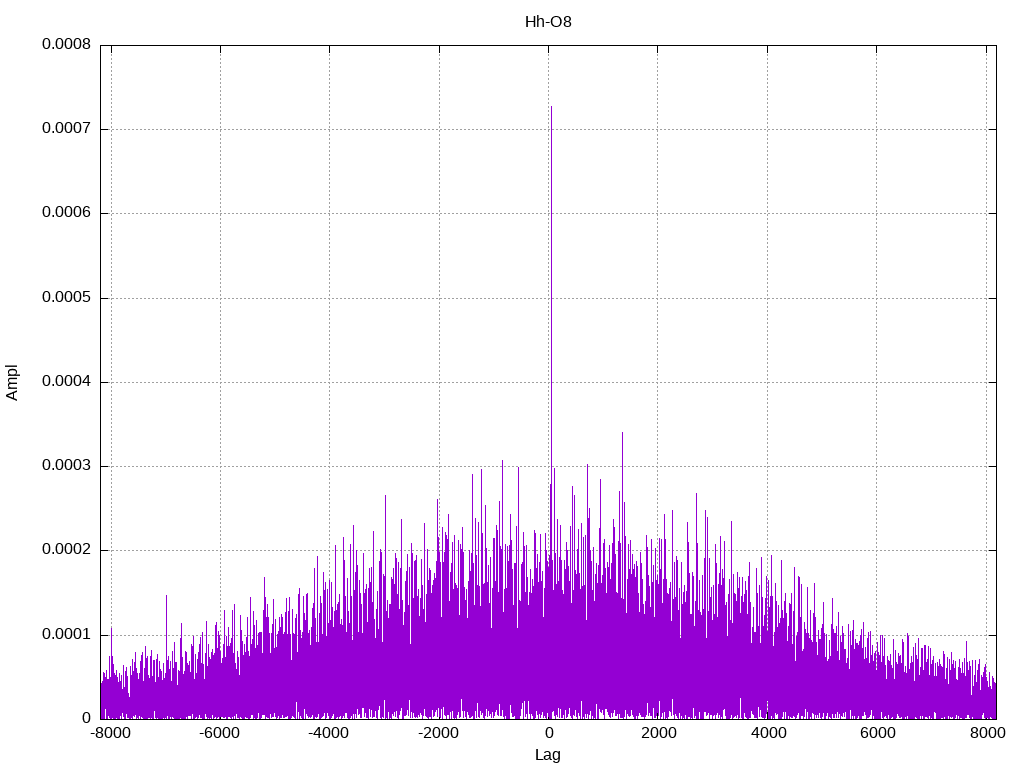Click the 0.0008 y-axis tick label
Screen dimensions: 1024x768
66,45
